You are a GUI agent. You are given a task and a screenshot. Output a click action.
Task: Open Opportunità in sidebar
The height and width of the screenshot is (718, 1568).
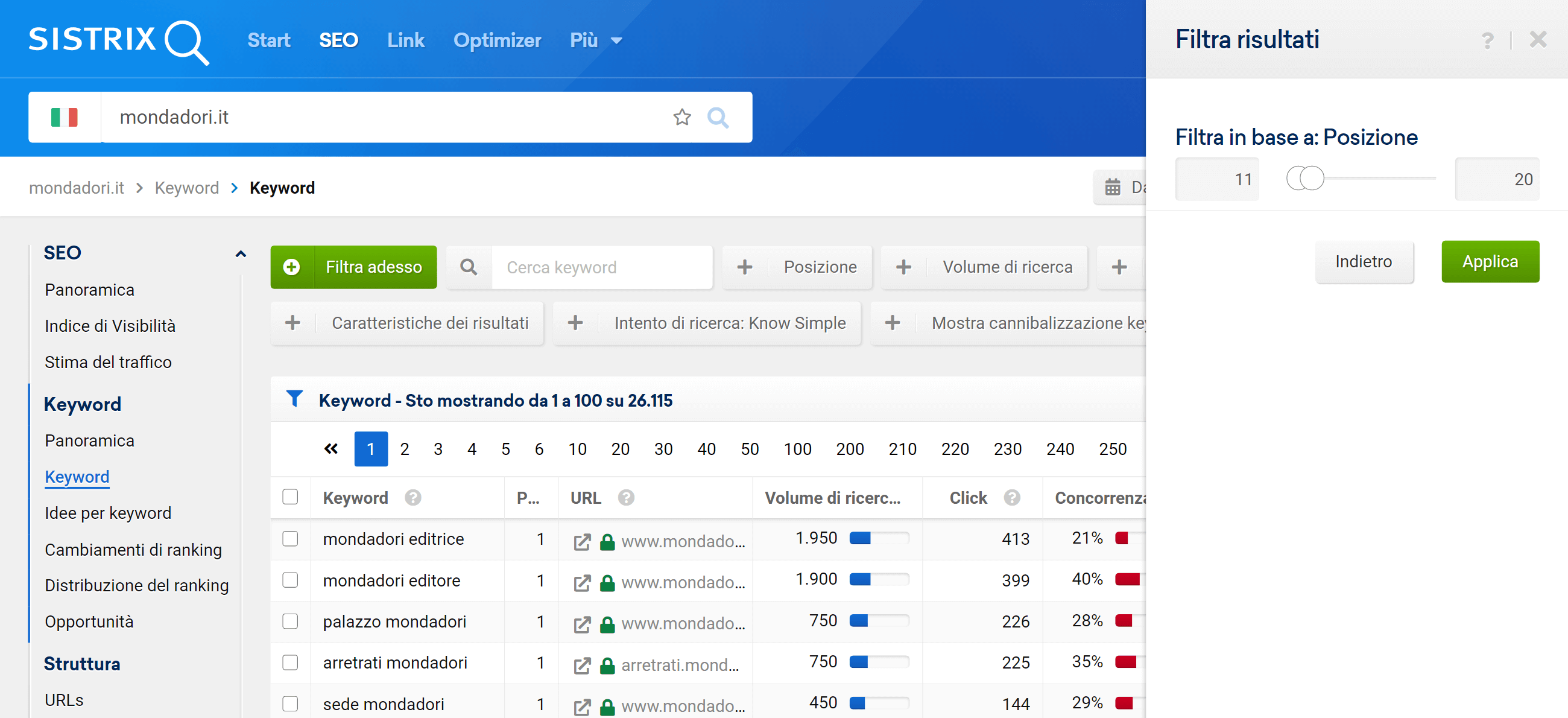pos(89,621)
